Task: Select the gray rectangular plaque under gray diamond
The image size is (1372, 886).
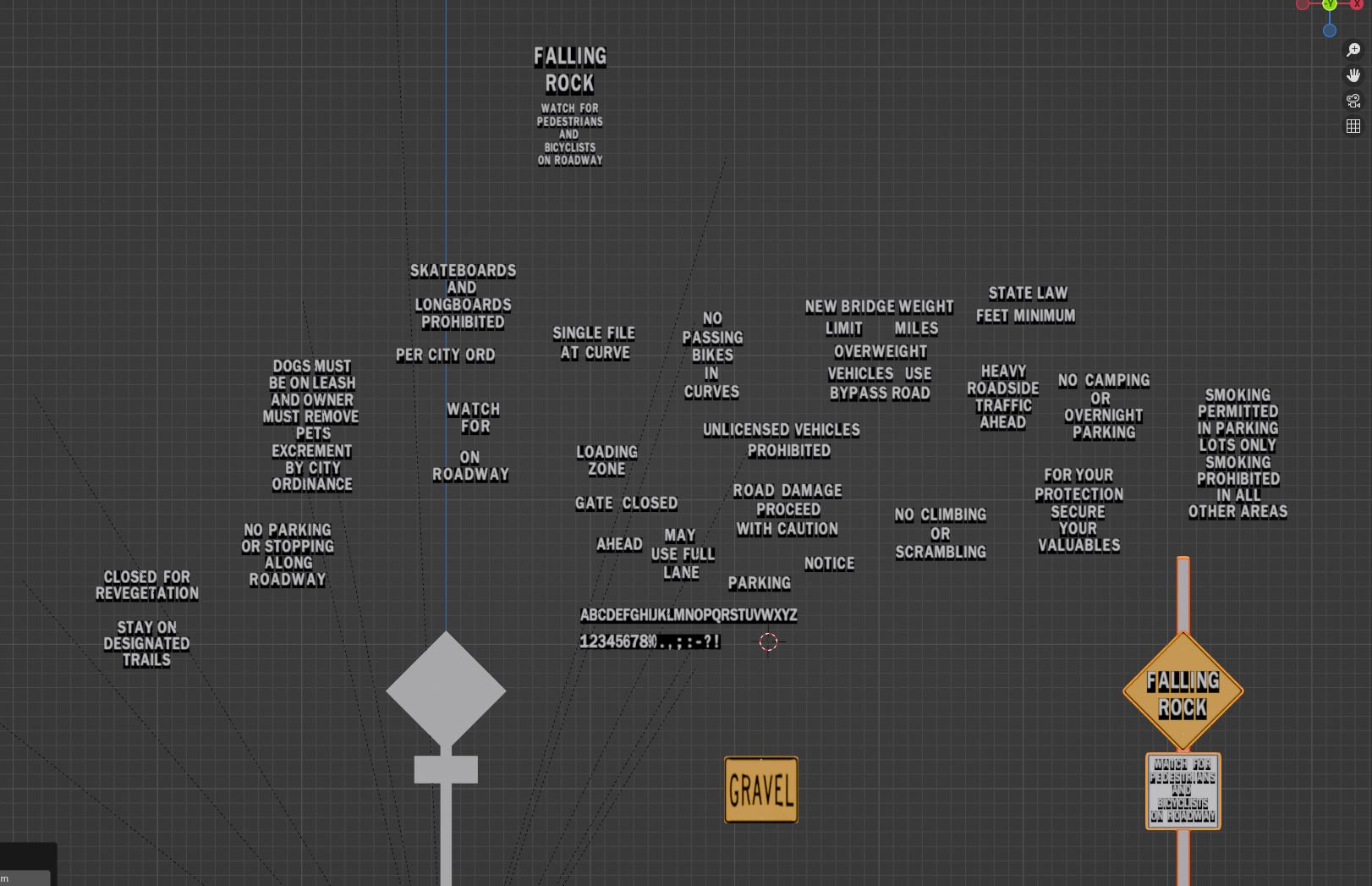Action: pyautogui.click(x=446, y=769)
